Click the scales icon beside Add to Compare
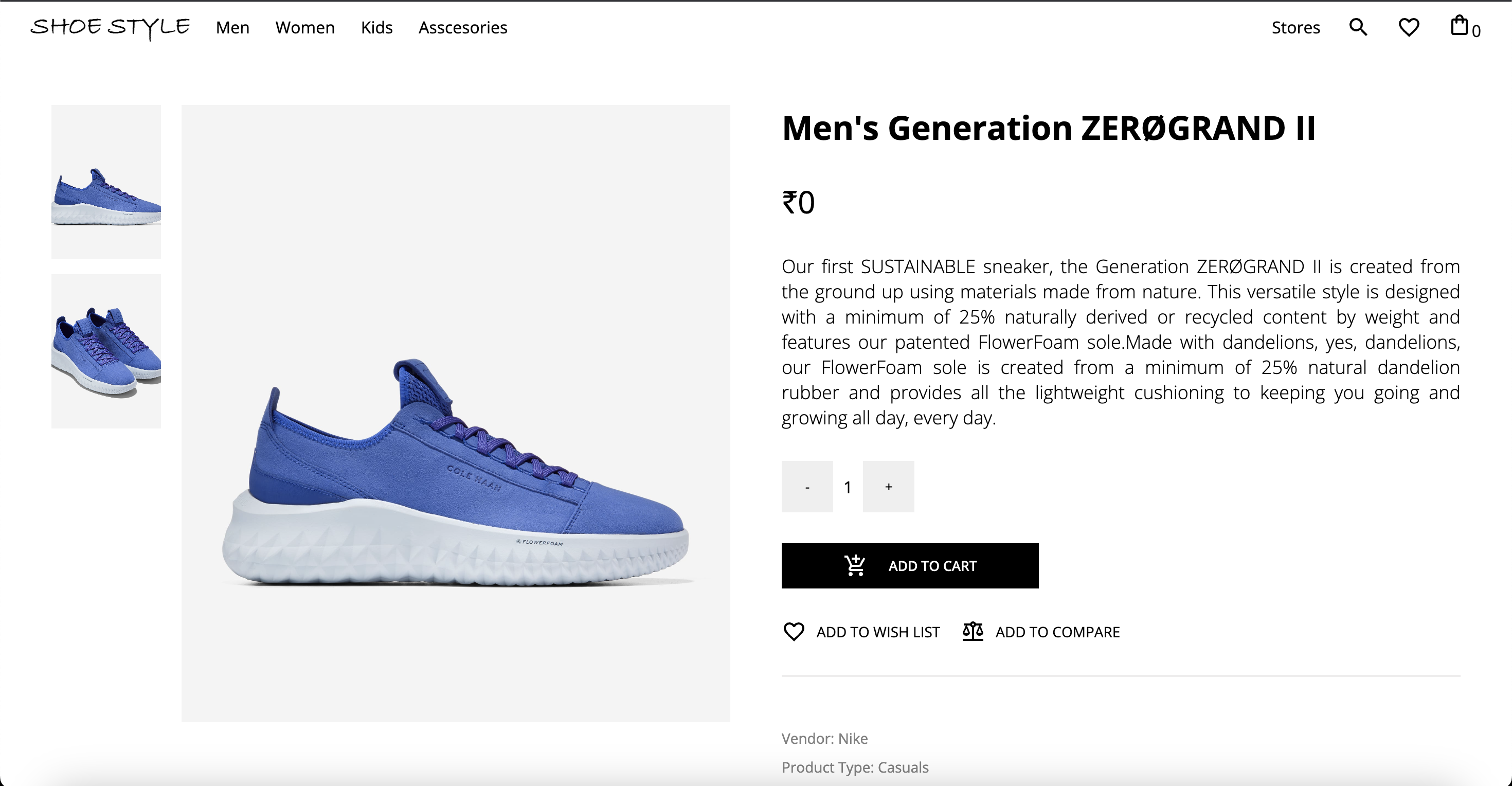Screen dimensions: 1512x786 pyautogui.click(x=972, y=632)
